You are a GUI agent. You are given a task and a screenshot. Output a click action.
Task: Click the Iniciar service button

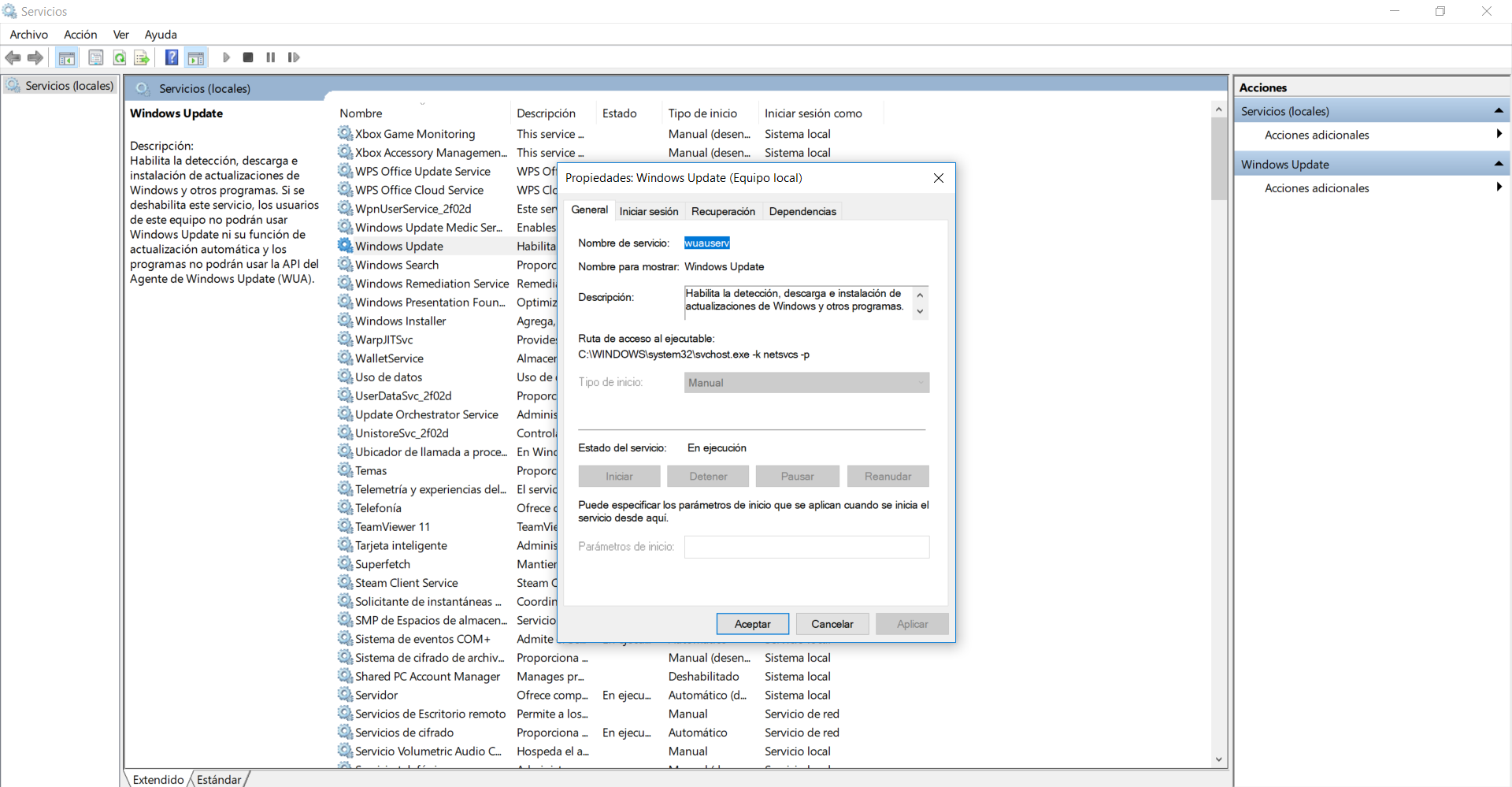coord(619,477)
